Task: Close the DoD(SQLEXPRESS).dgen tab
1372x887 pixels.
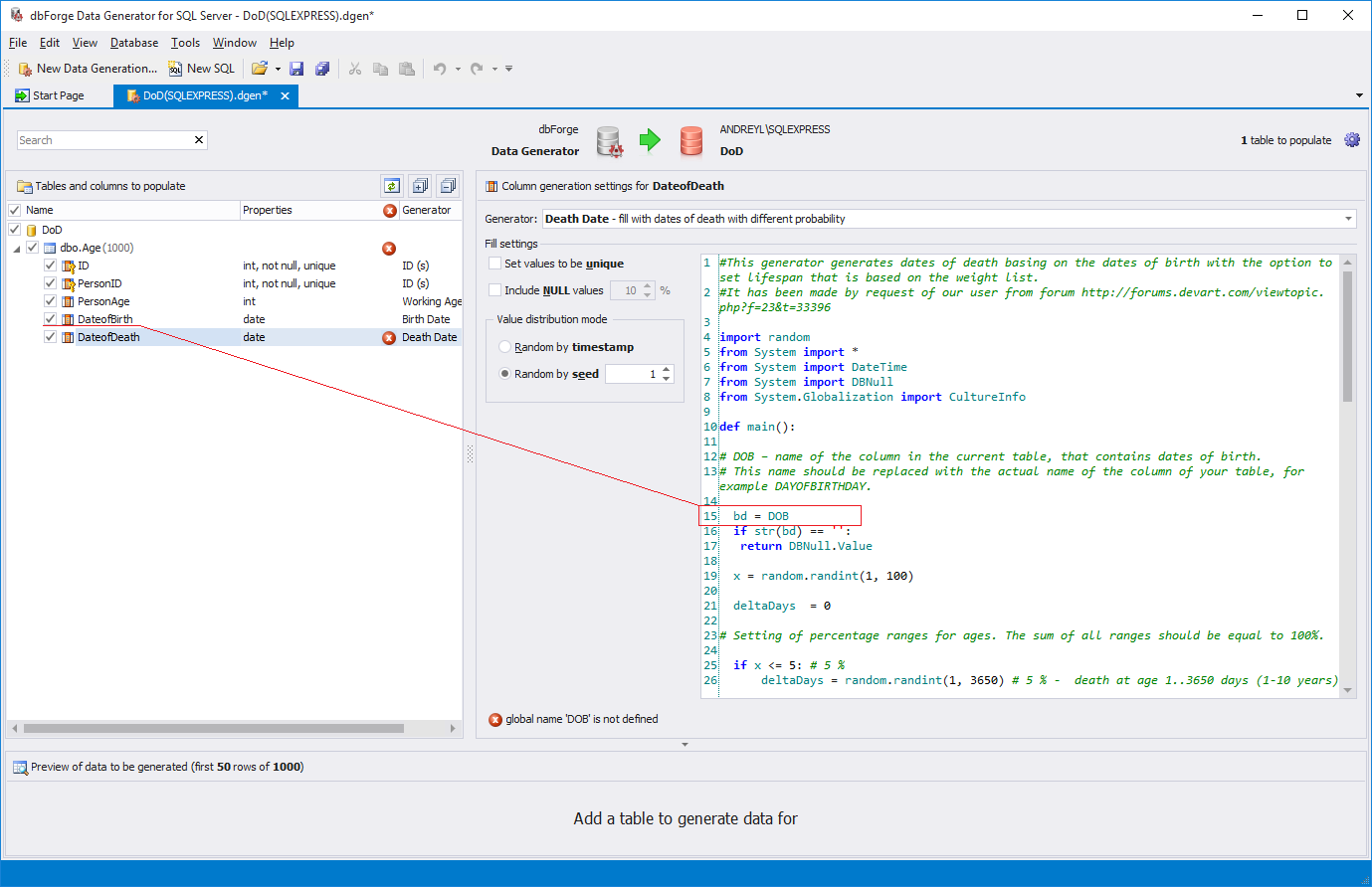Action: [285, 95]
